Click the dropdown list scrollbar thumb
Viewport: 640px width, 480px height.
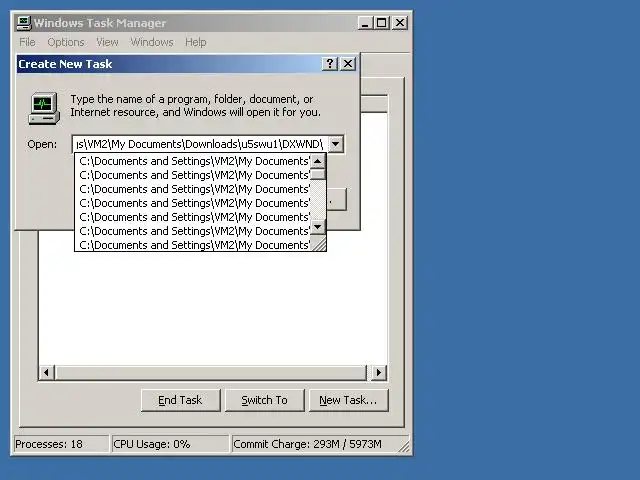[x=318, y=174]
